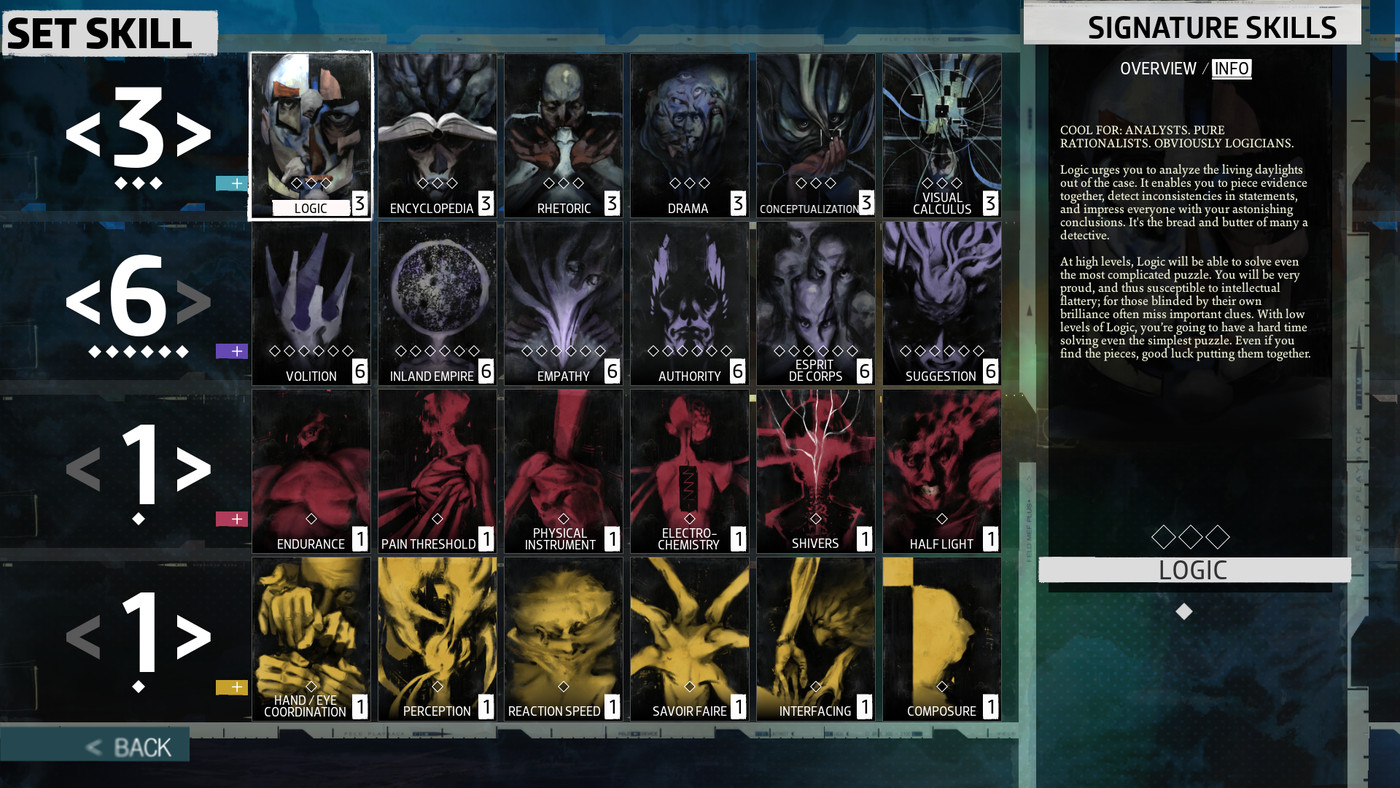The height and width of the screenshot is (788, 1400).
Task: Select the Drama skill card
Action: click(x=689, y=136)
